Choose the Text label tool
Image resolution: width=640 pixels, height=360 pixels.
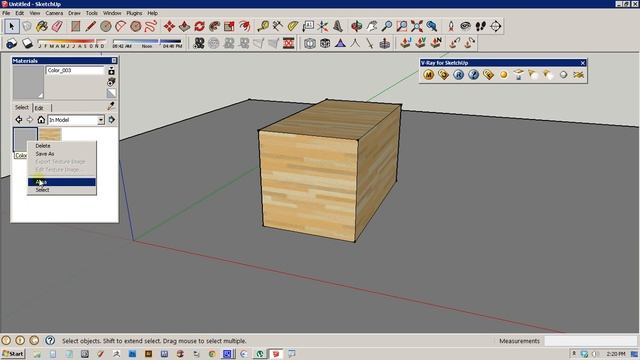pos(308,27)
